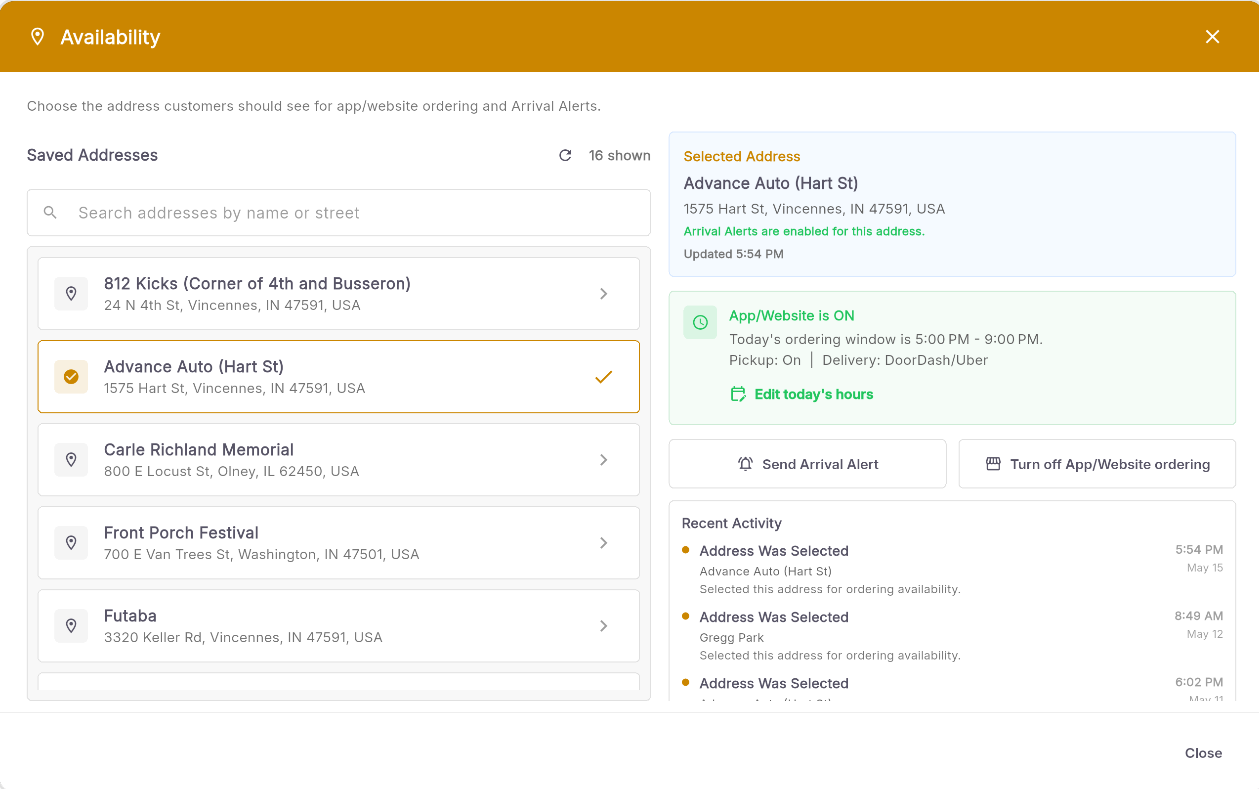This screenshot has height=789, width=1259.
Task: Click the orange bullet of the 5:54 PM entry
Action: pyautogui.click(x=685, y=549)
